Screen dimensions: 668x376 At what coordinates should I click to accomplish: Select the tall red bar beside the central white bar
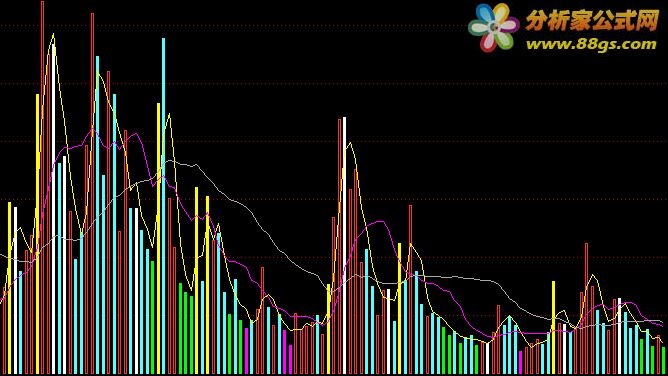(x=340, y=247)
